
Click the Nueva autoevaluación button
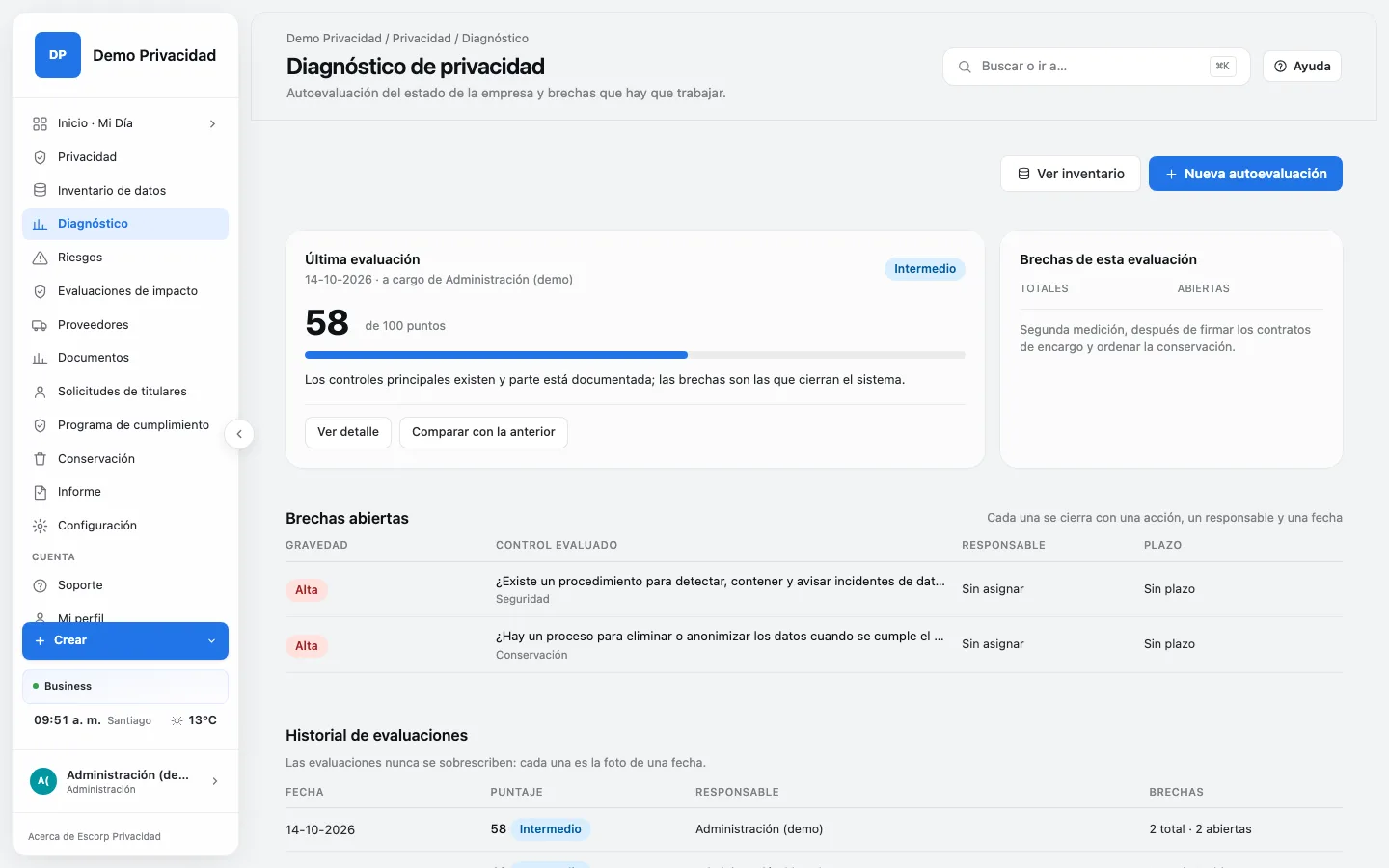point(1245,174)
